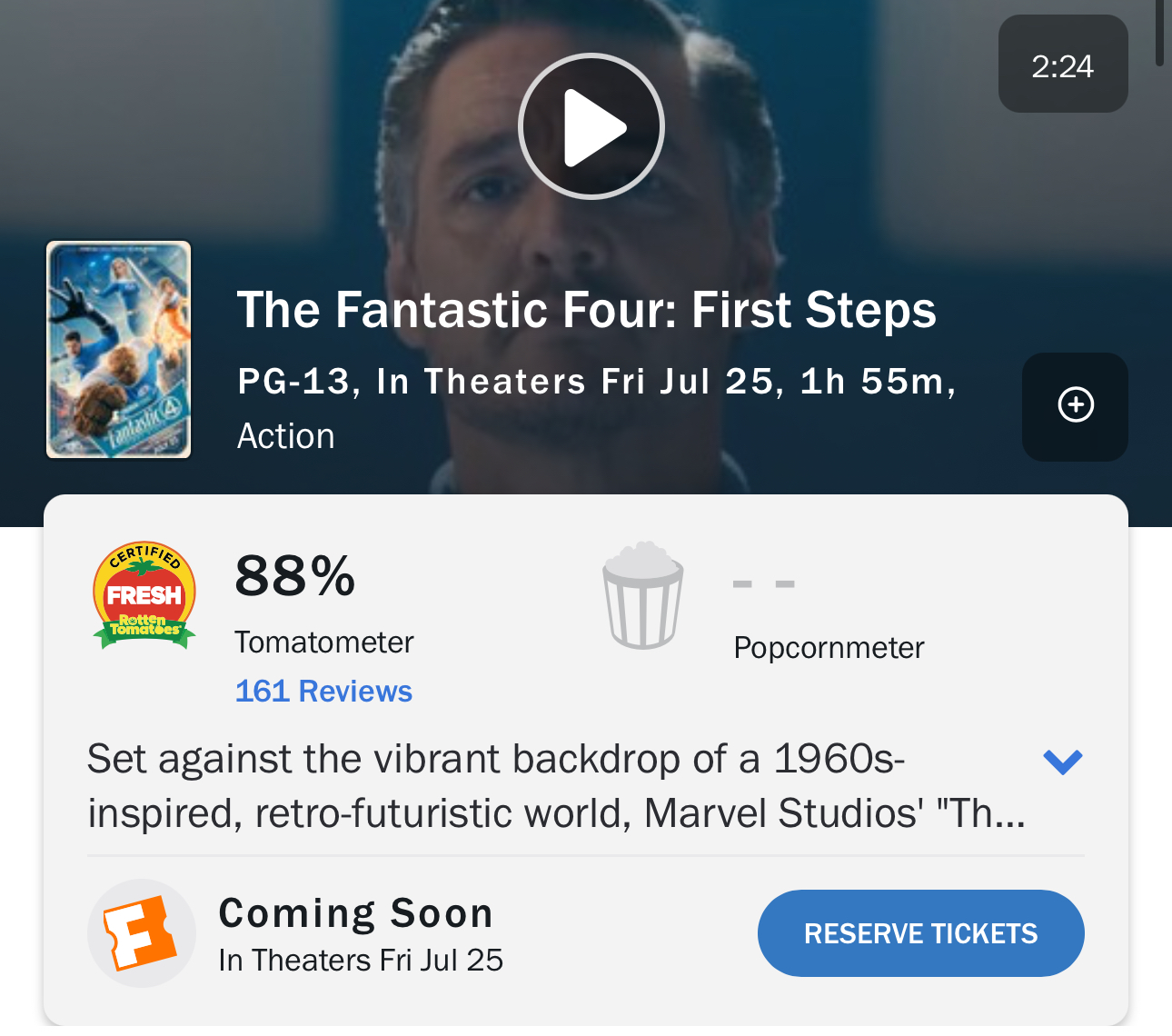Image resolution: width=1172 pixels, height=1036 pixels.
Task: Click the empty Popcornmeter score dashes
Action: (764, 583)
